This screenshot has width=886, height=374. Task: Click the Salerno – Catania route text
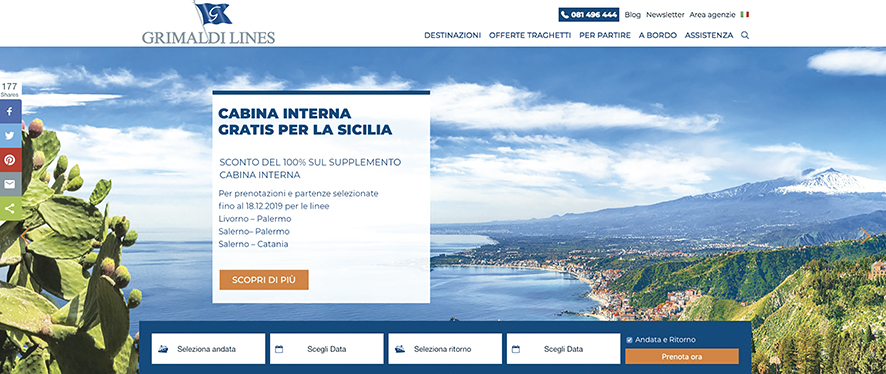(x=254, y=244)
